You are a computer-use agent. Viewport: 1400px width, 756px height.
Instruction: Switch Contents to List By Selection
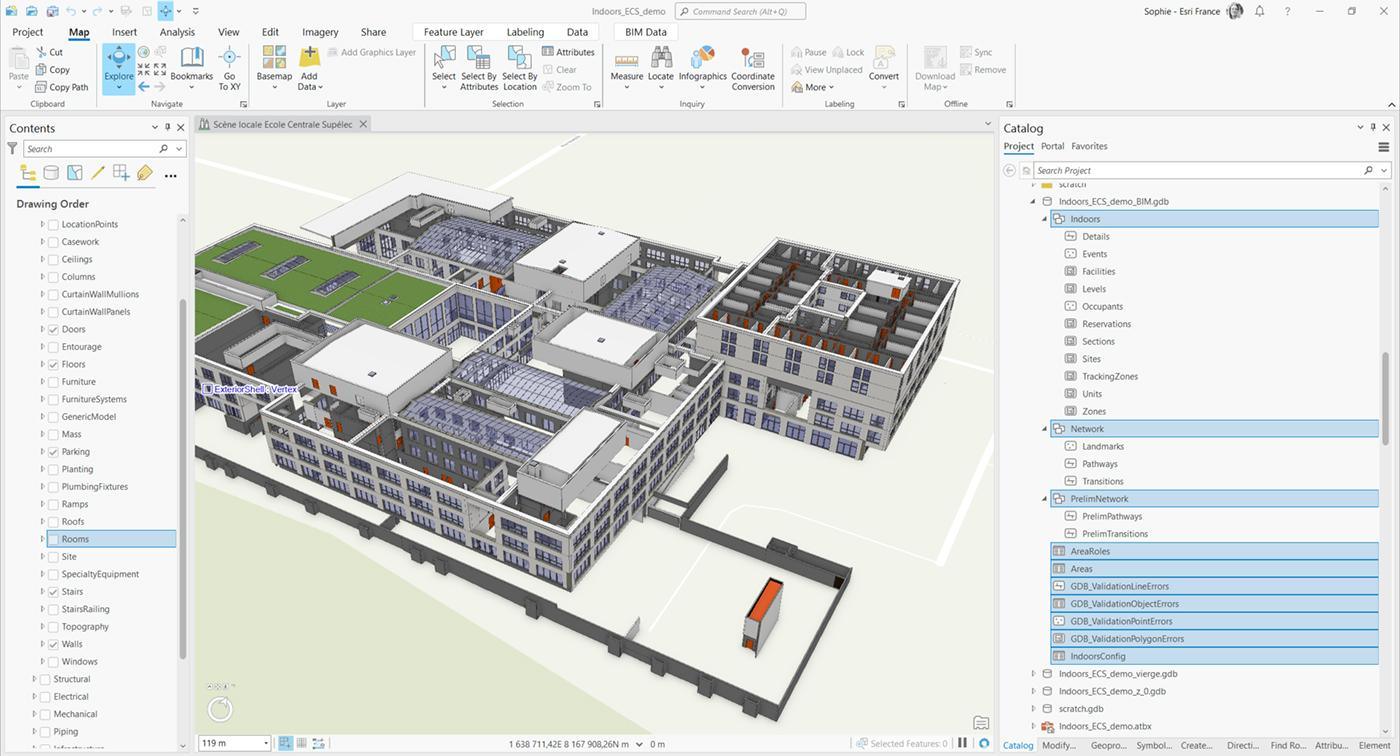click(75, 173)
